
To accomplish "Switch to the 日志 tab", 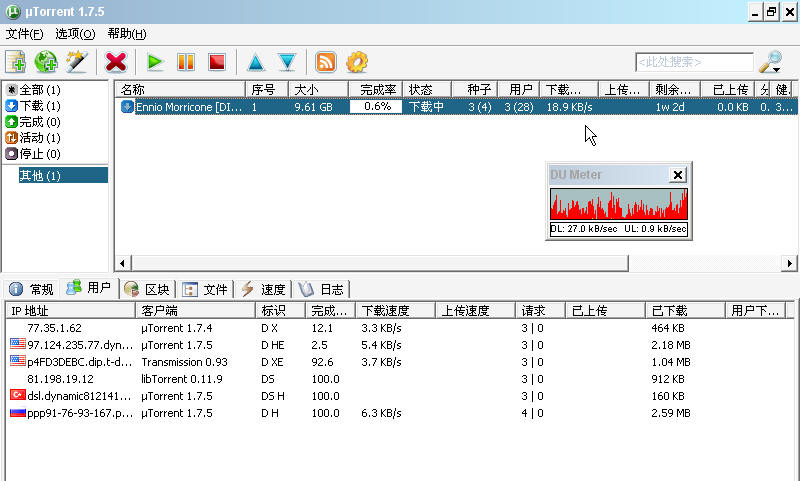I will [321, 289].
